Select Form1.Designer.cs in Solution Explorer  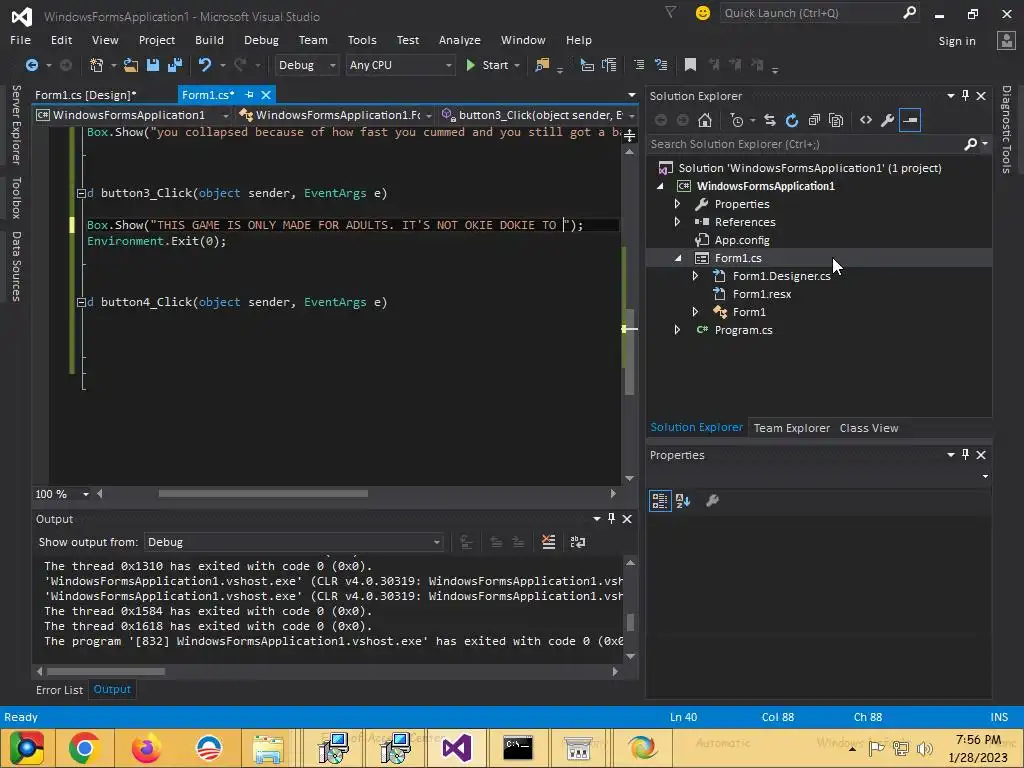pos(781,276)
